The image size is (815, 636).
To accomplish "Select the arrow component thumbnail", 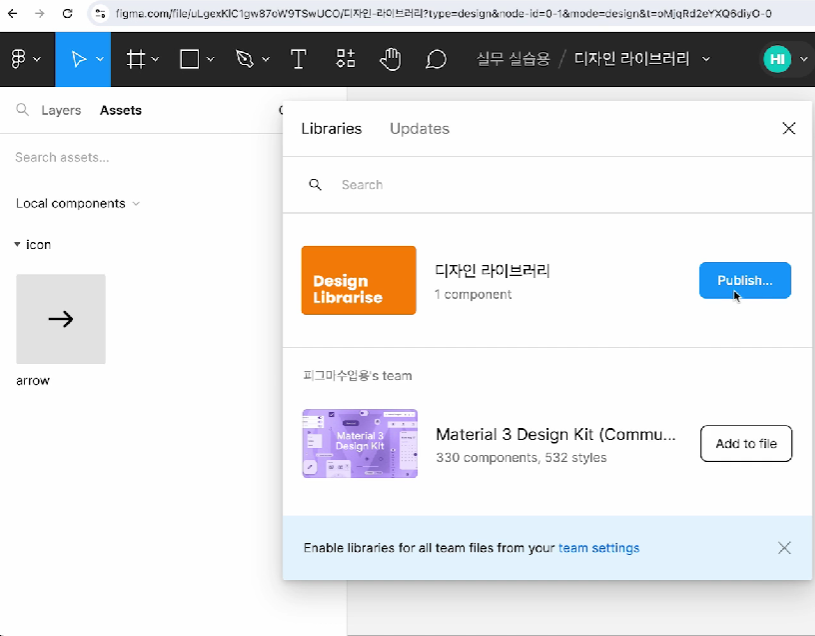I will [x=61, y=319].
